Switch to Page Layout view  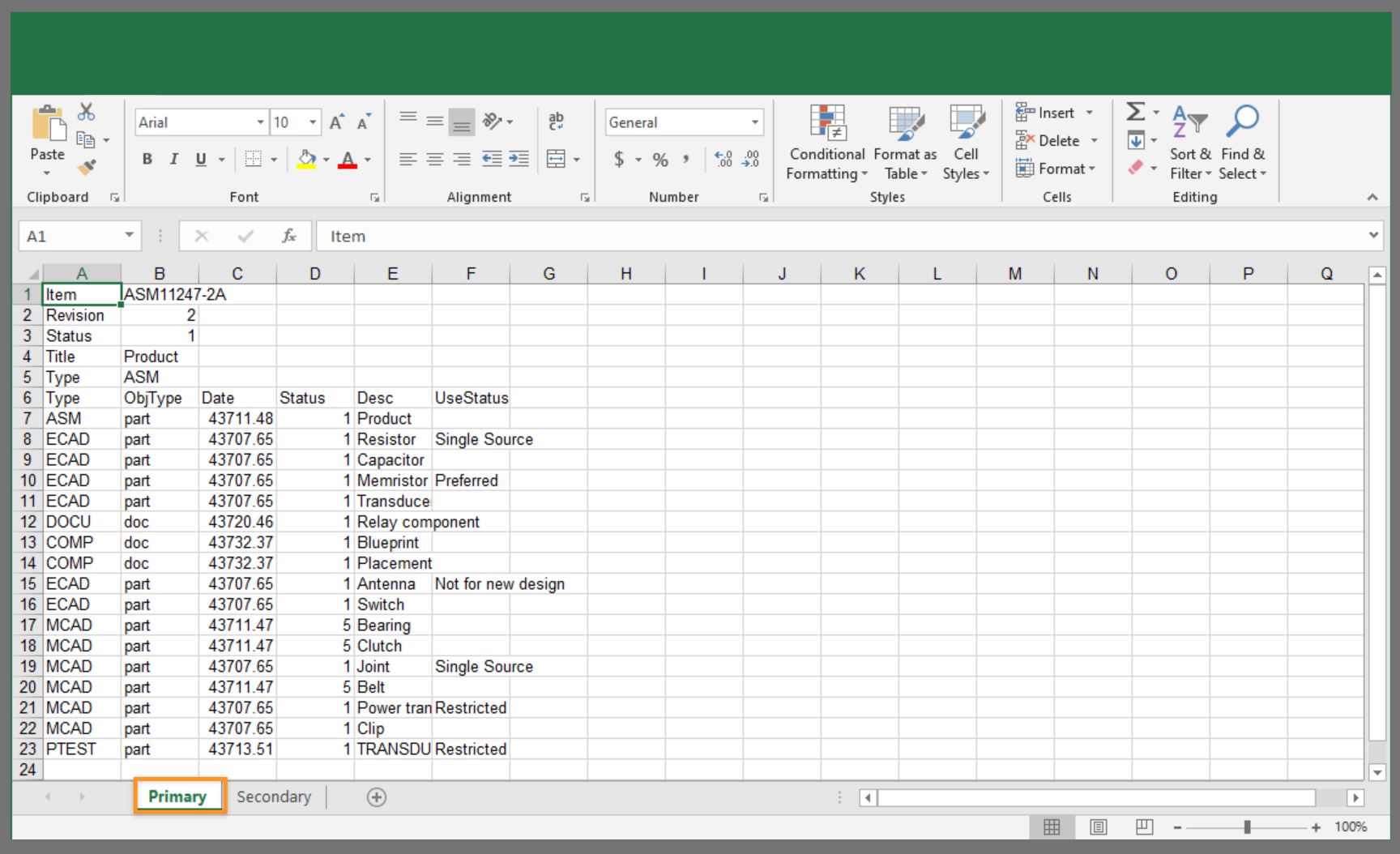(1098, 826)
